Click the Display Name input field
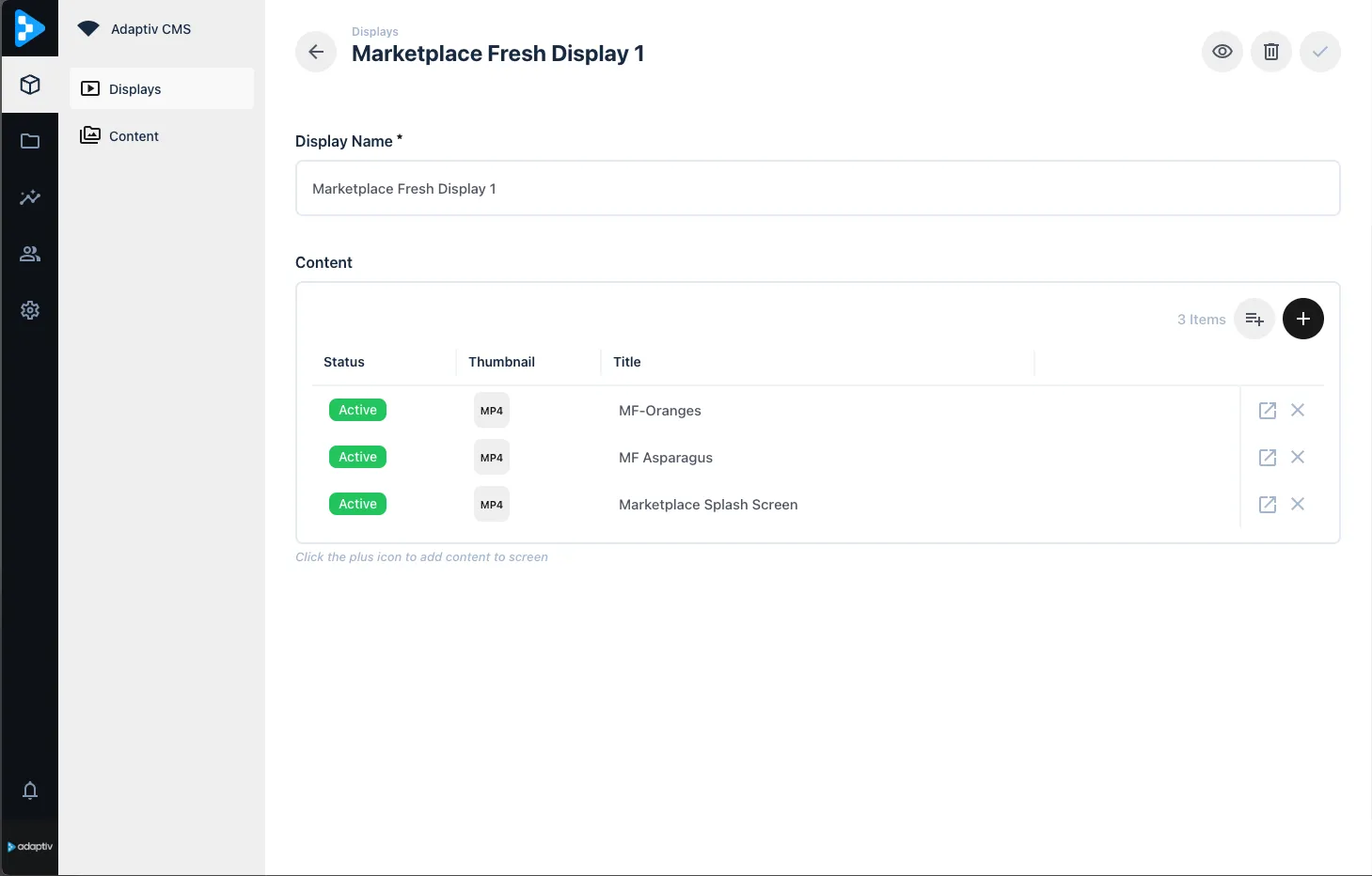This screenshot has height=876, width=1372. pos(818,188)
